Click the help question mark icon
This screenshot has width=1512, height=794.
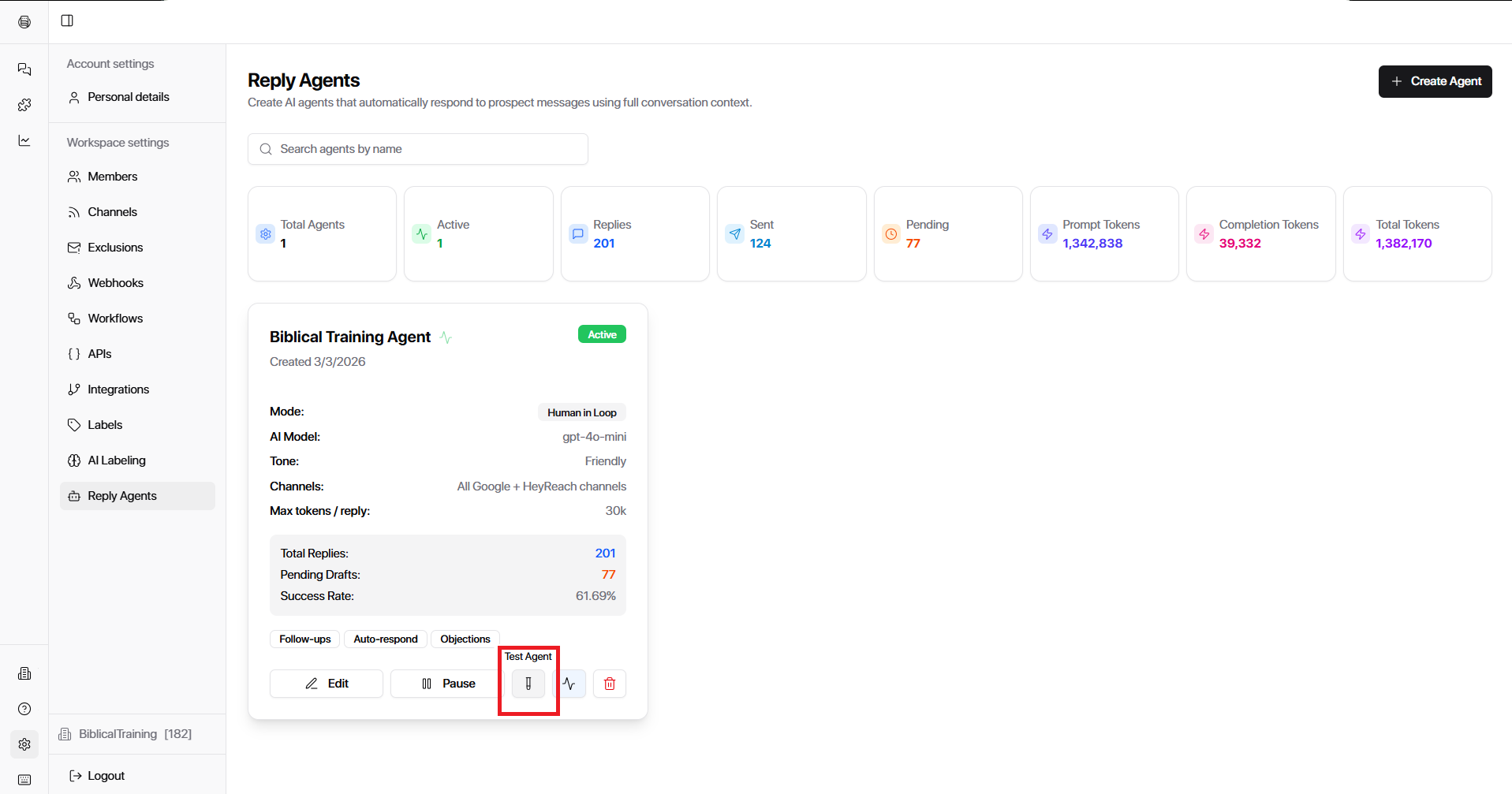pos(24,709)
